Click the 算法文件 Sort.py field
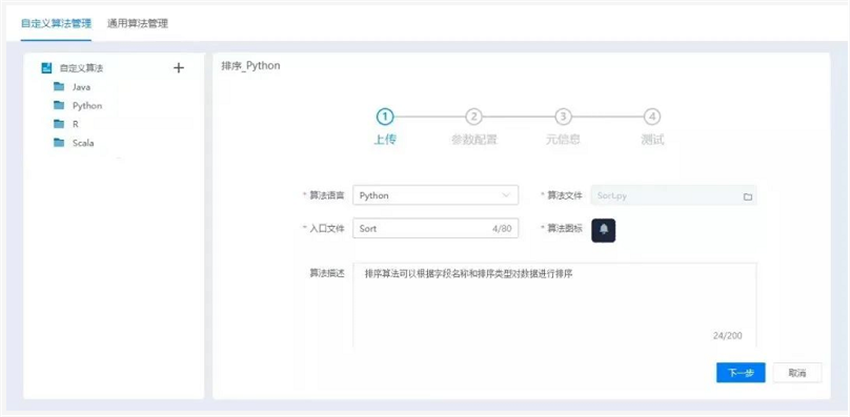The height and width of the screenshot is (417, 850). point(664,196)
